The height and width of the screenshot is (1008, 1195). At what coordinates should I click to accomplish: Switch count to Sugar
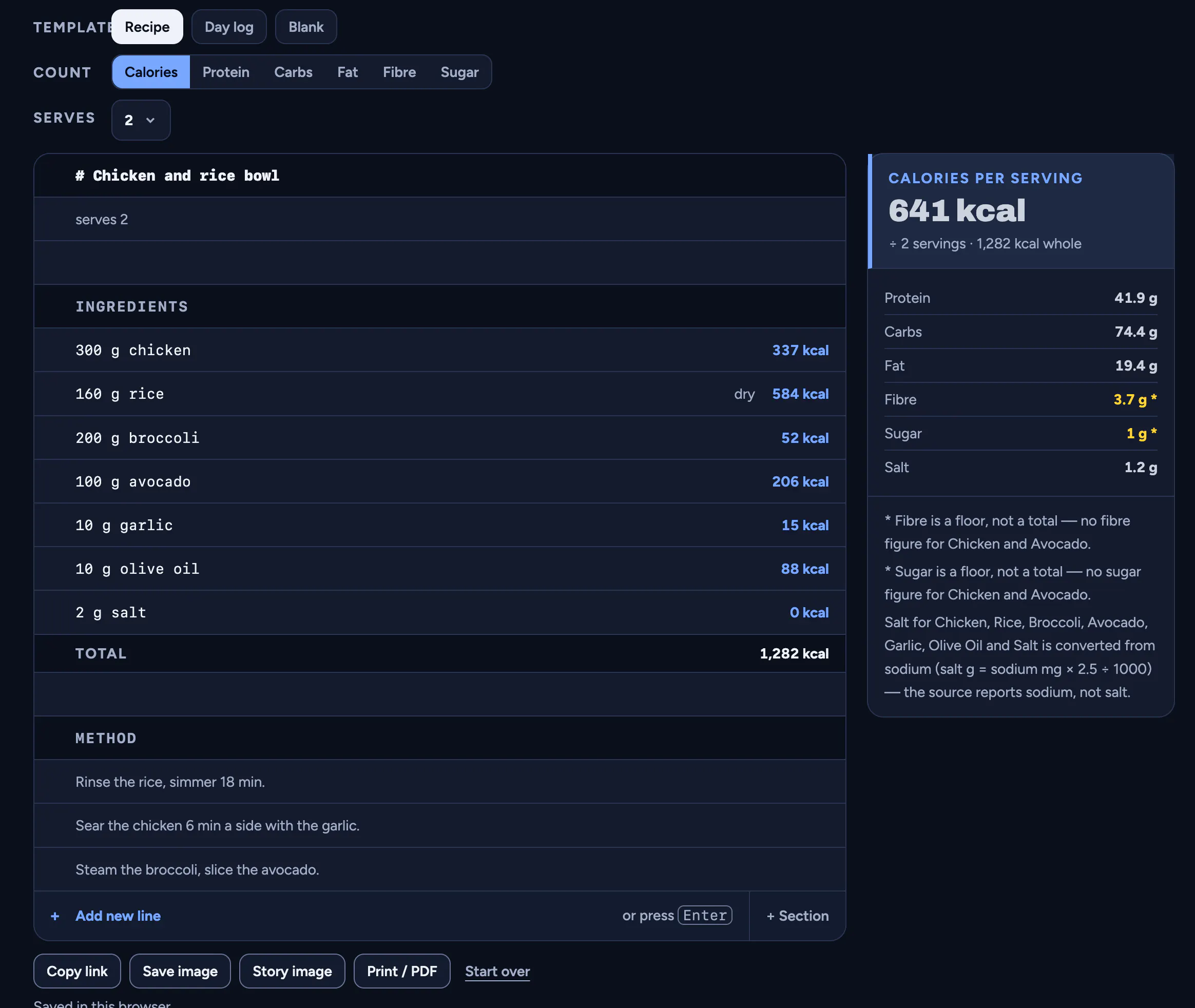[459, 72]
